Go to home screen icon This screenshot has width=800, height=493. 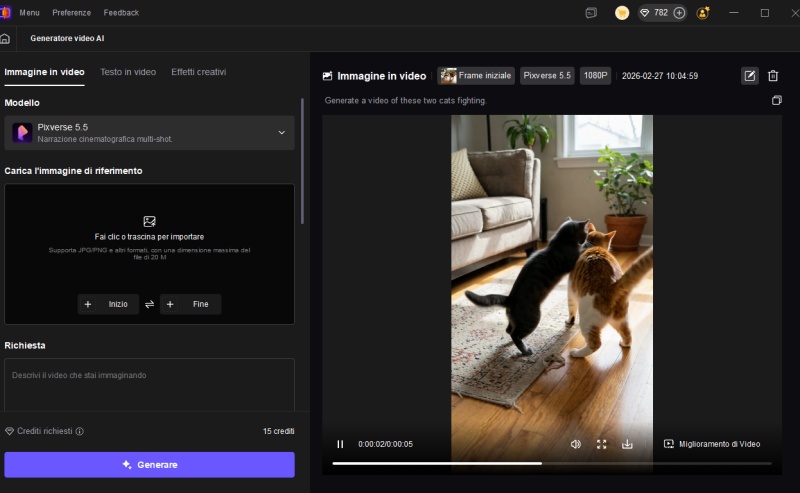pyautogui.click(x=6, y=38)
